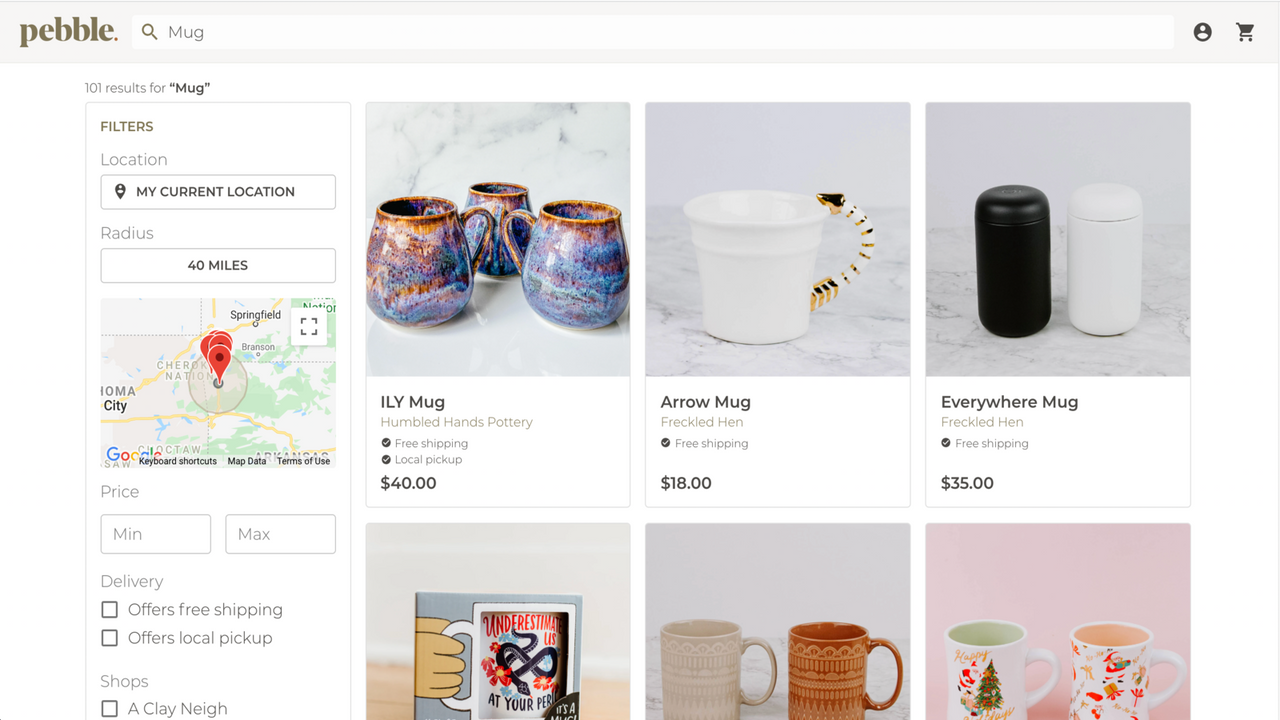This screenshot has height=720, width=1280.
Task: Click the Freckled Hen link under Arrow Mug
Action: pos(704,421)
